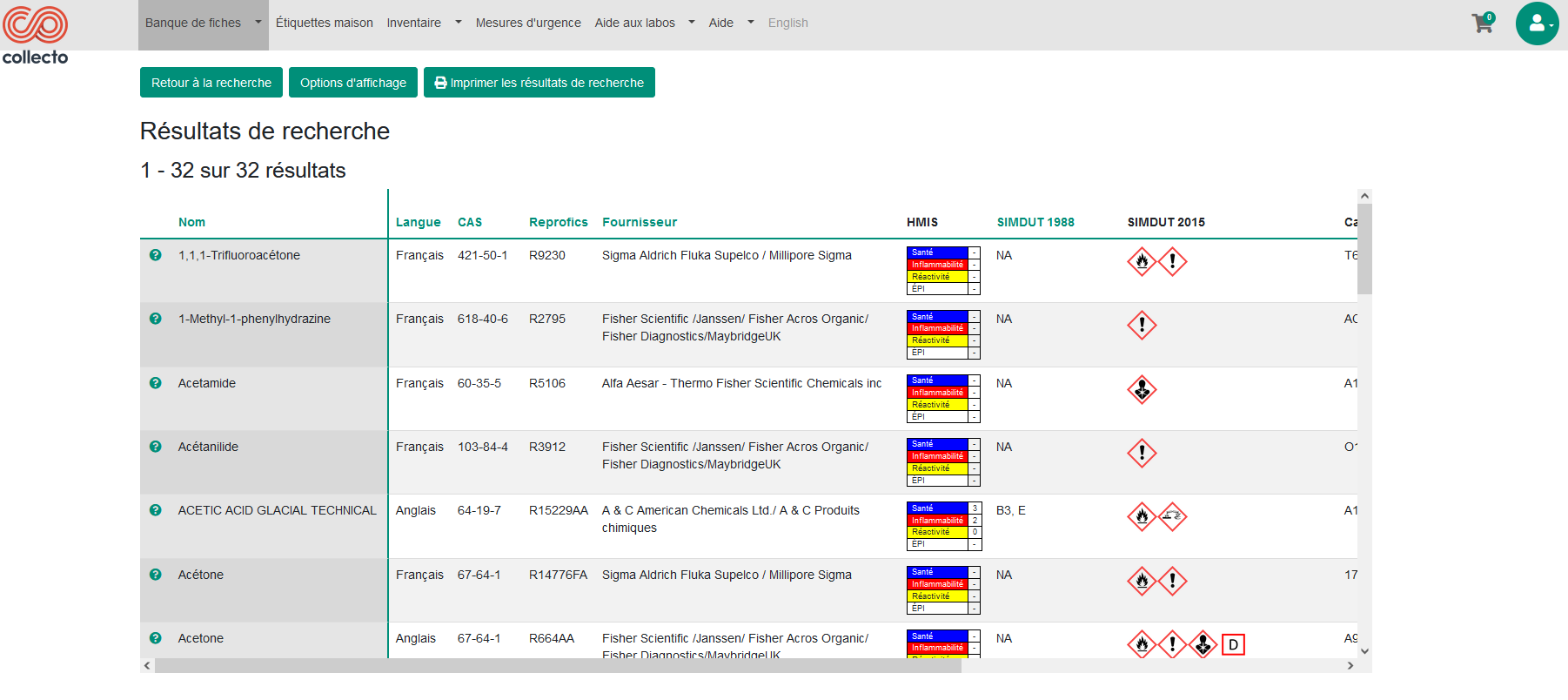
Task: Sort by the Langue column header
Action: point(419,222)
